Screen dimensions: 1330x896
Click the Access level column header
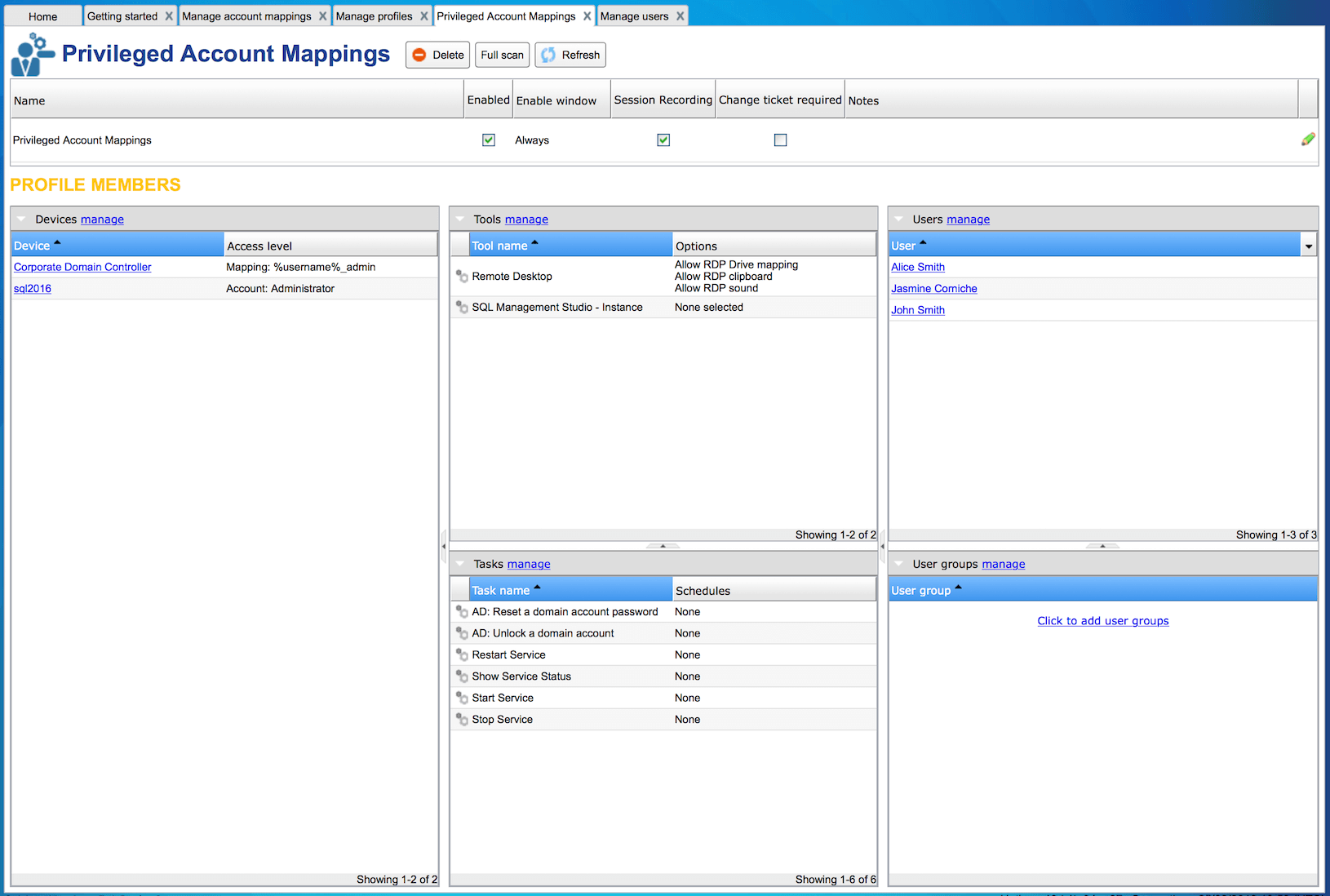(x=330, y=245)
